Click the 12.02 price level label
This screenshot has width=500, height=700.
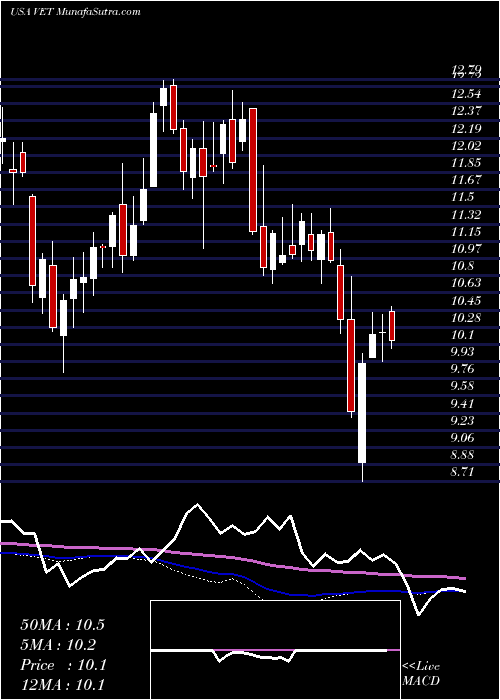click(466, 146)
